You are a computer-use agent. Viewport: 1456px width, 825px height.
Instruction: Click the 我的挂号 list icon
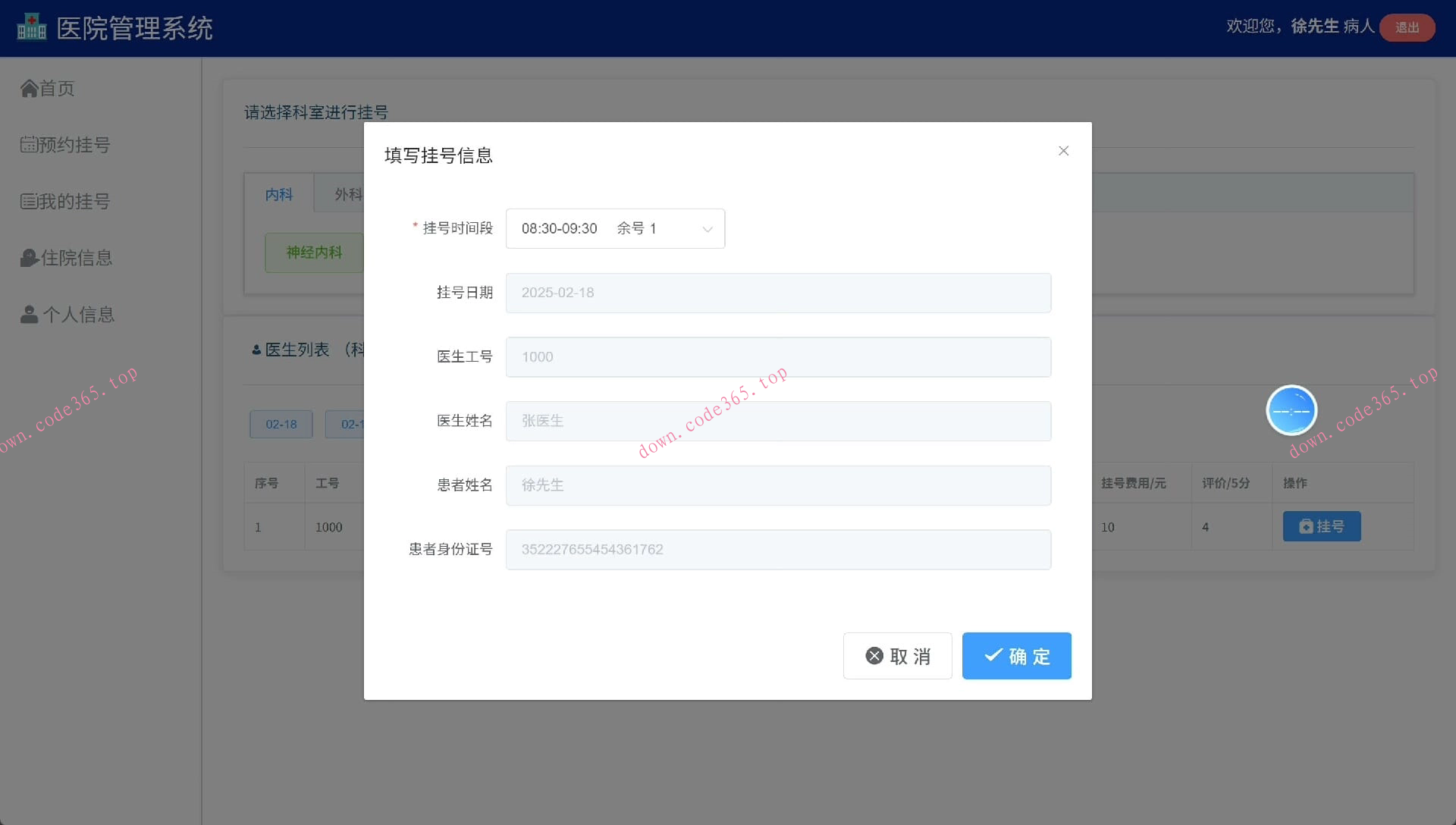(29, 202)
